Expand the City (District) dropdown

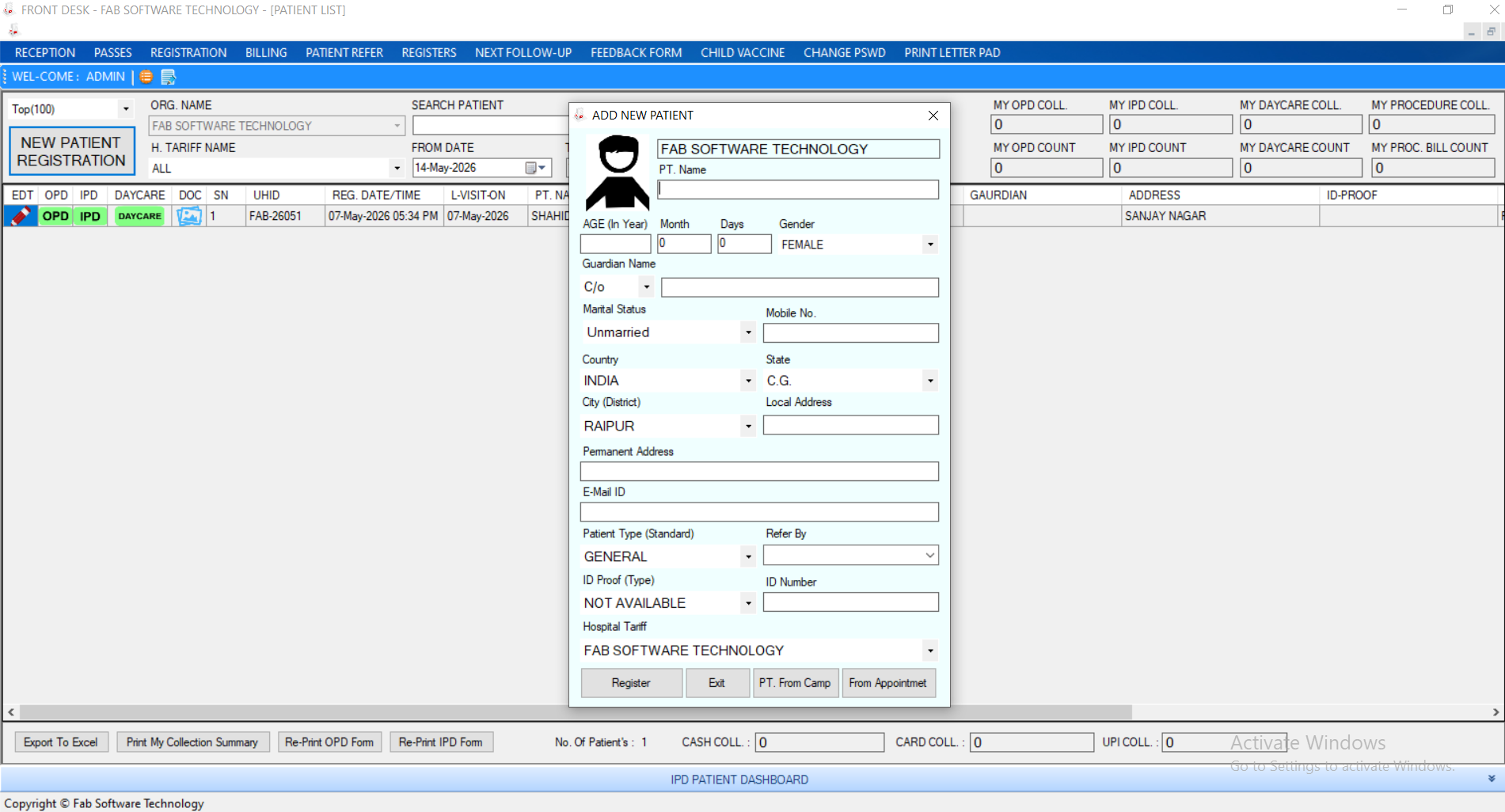click(748, 426)
